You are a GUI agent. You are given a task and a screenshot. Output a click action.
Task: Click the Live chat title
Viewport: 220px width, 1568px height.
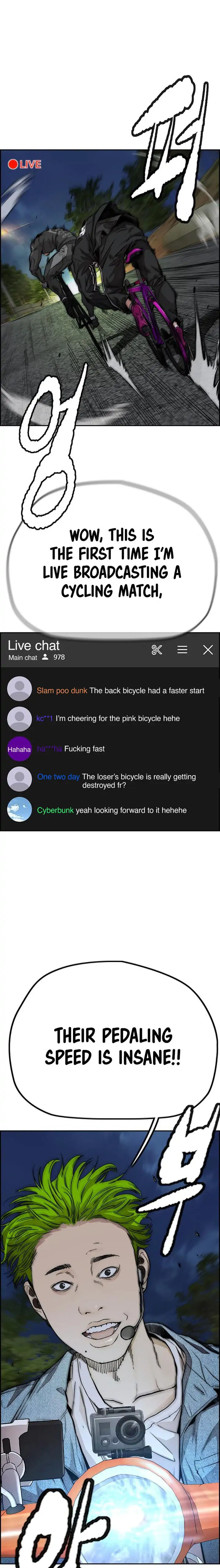tap(33, 645)
